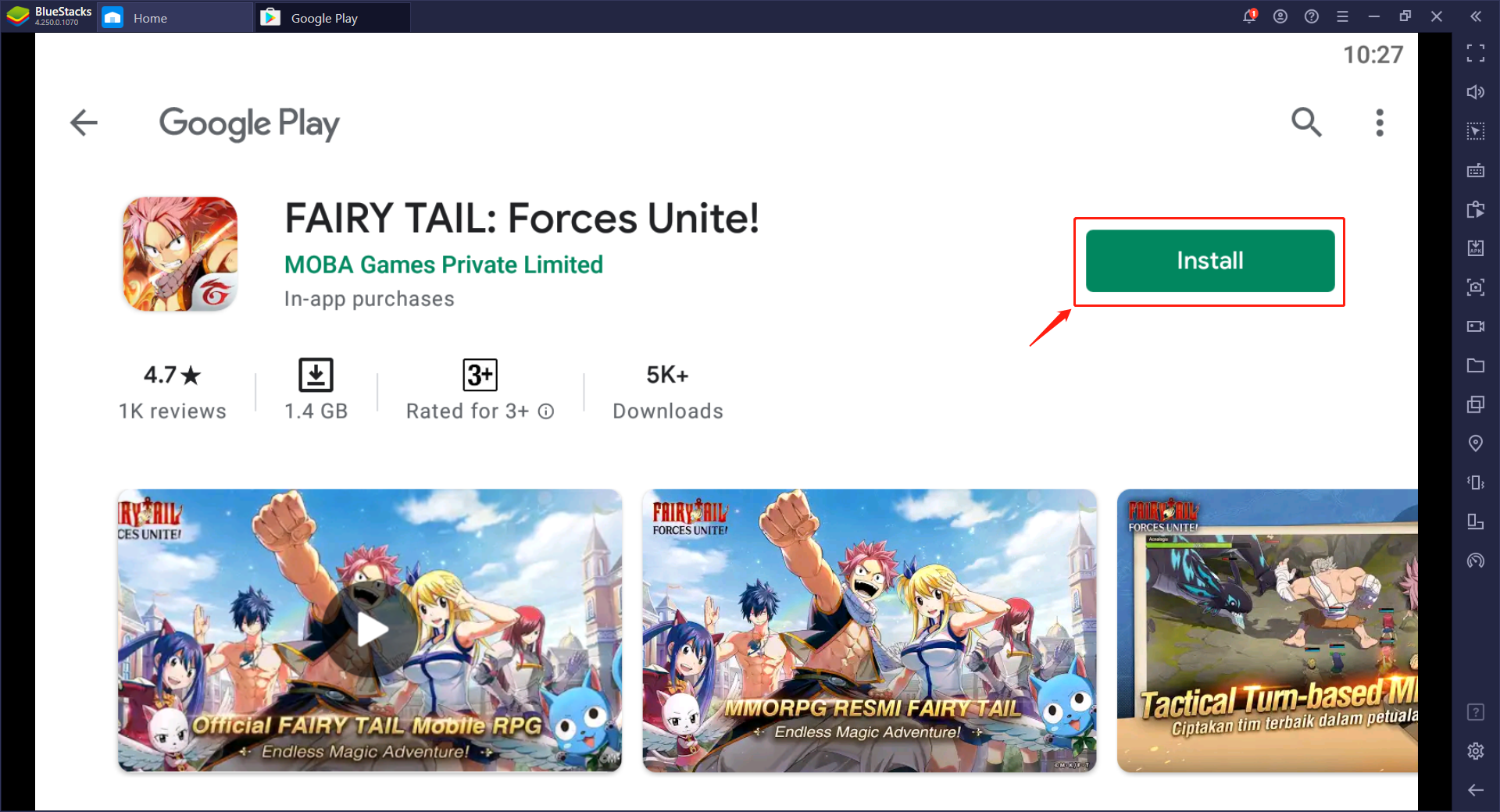Click the keyboard controls icon in sidebar
Viewport: 1500px width, 812px height.
click(1476, 170)
